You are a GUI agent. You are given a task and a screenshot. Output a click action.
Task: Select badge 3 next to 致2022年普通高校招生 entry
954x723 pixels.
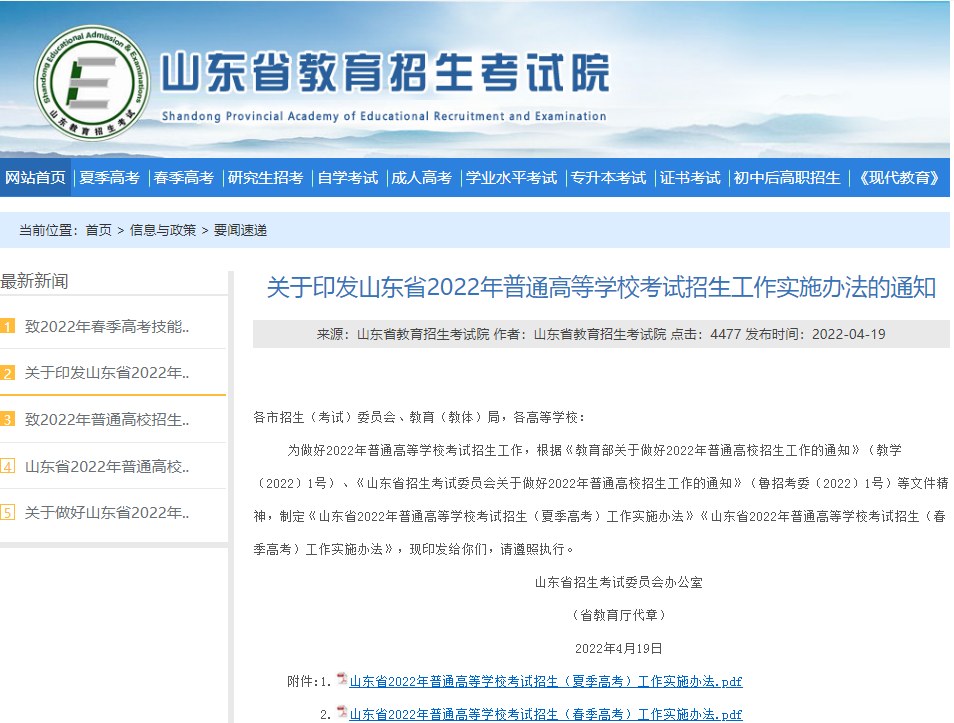tap(10, 419)
